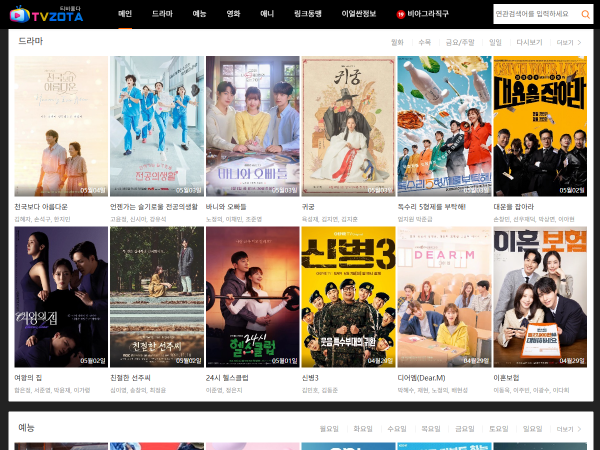Click the 드라마 section heading
This screenshot has width=600, height=450.
[31, 41]
